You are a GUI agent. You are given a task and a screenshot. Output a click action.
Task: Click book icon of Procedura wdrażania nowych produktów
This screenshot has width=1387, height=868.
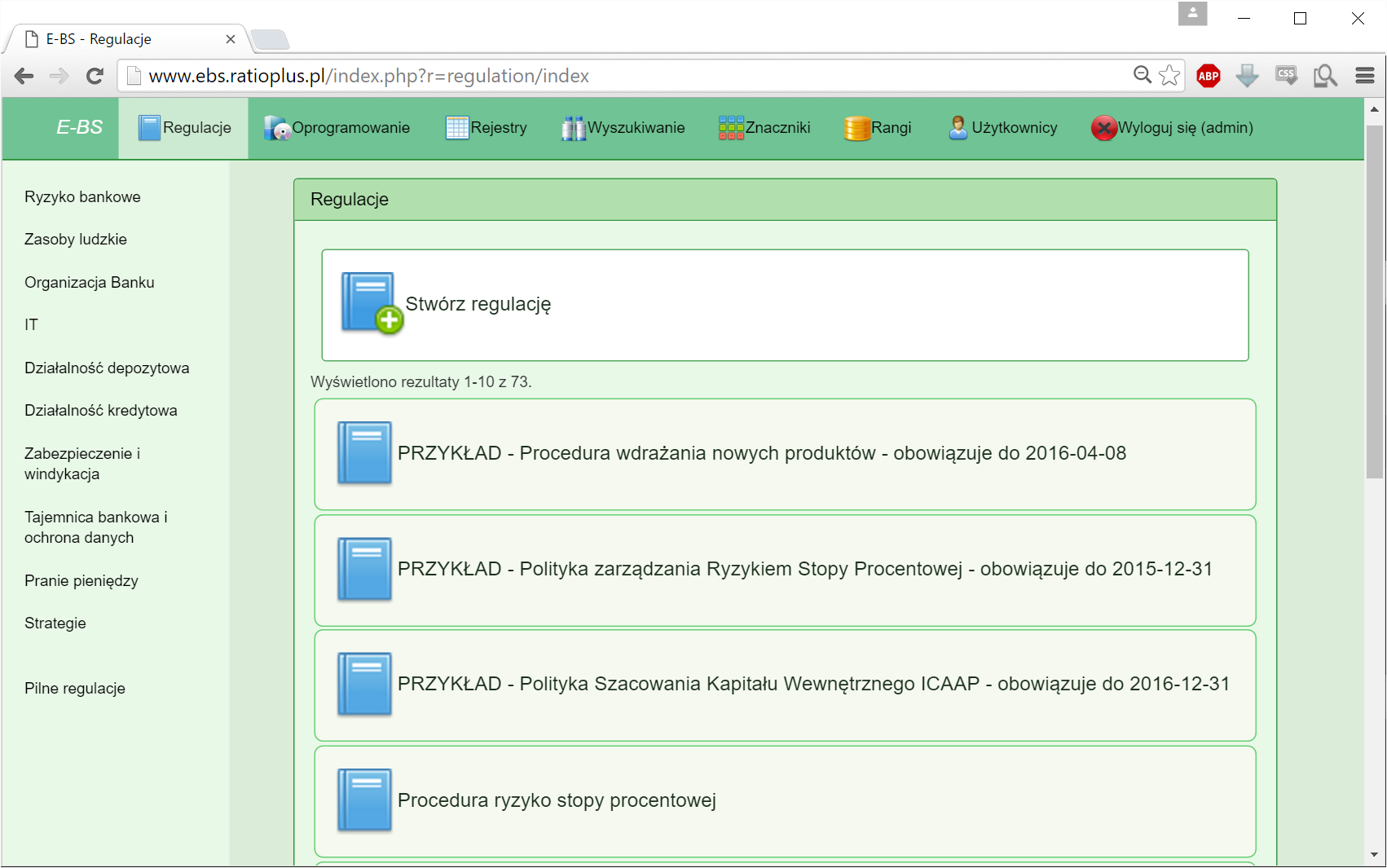pyautogui.click(x=365, y=453)
